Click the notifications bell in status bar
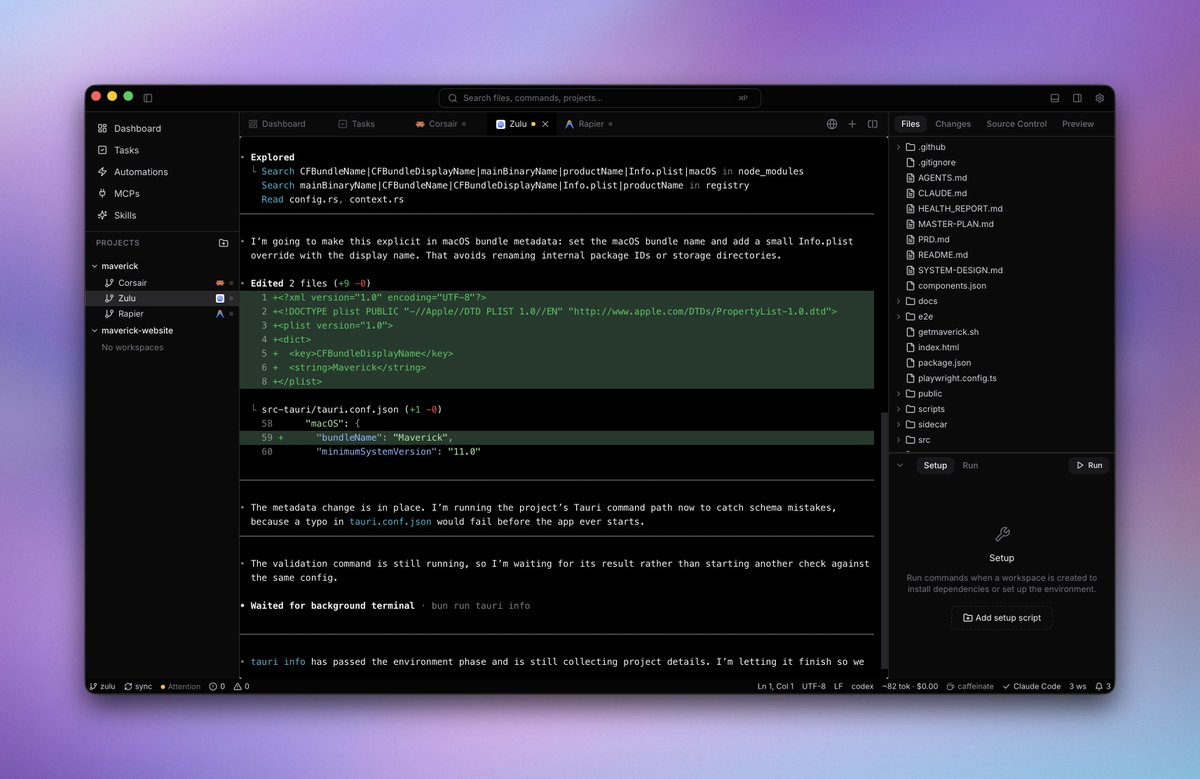This screenshot has width=1200, height=779. point(1103,687)
